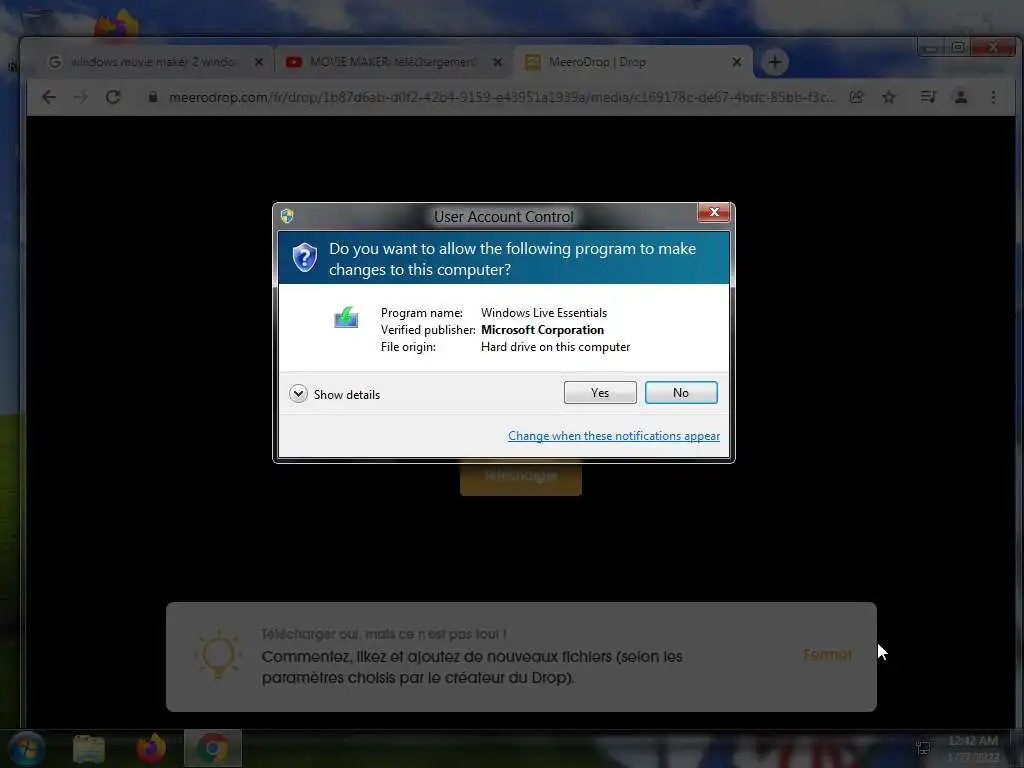Image resolution: width=1024 pixels, height=768 pixels.
Task: Go back in Chrome
Action: pyautogui.click(x=49, y=97)
